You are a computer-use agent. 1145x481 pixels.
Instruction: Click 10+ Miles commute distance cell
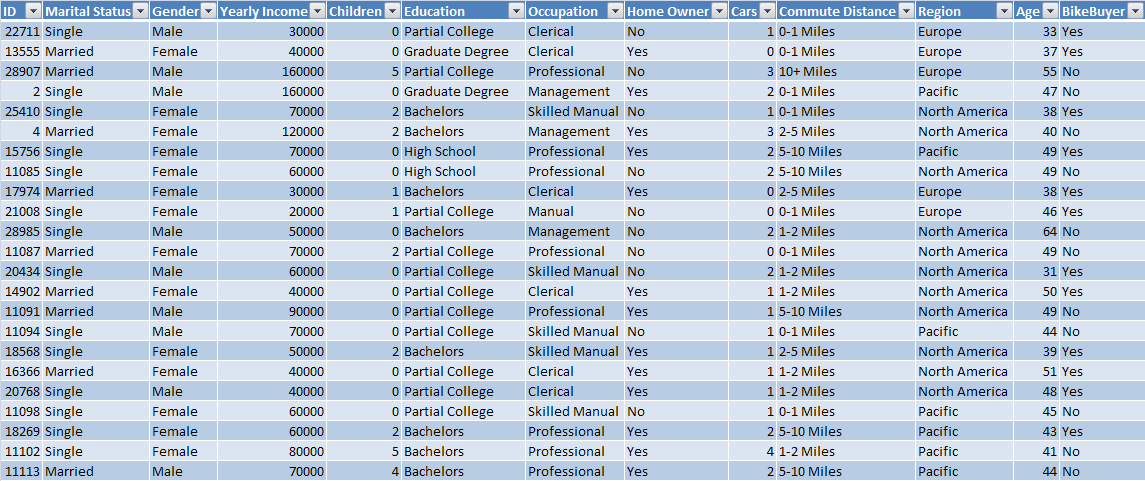[x=846, y=72]
